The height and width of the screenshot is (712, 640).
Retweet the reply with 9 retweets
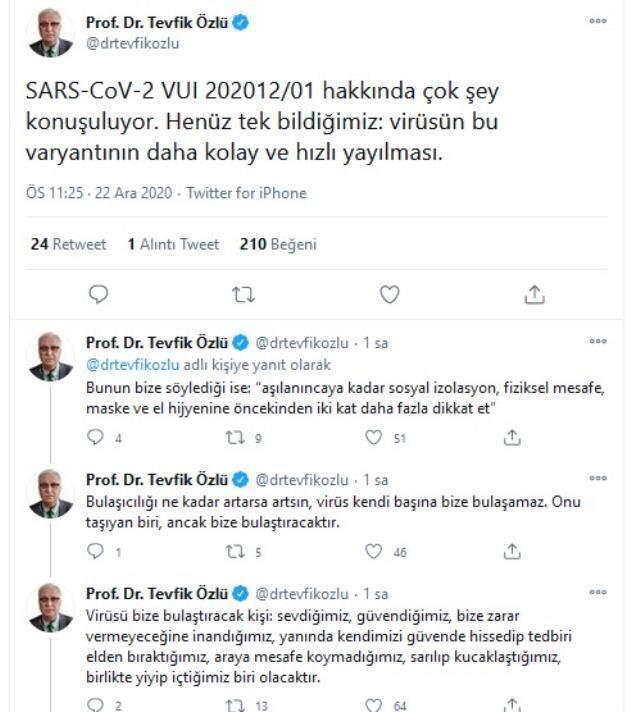click(x=235, y=438)
